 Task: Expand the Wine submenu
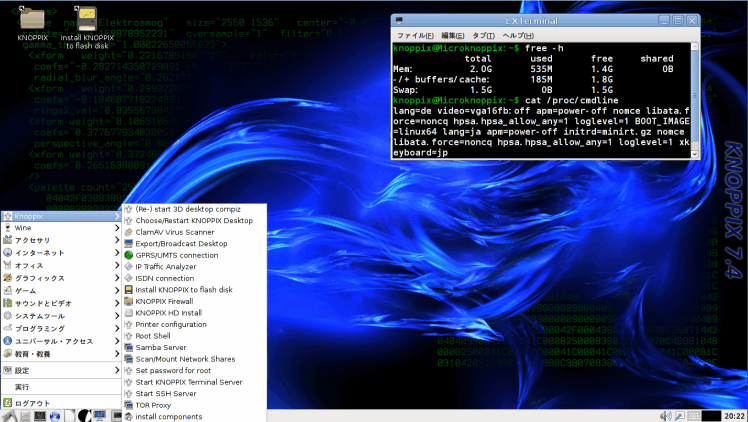pyautogui.click(x=61, y=228)
